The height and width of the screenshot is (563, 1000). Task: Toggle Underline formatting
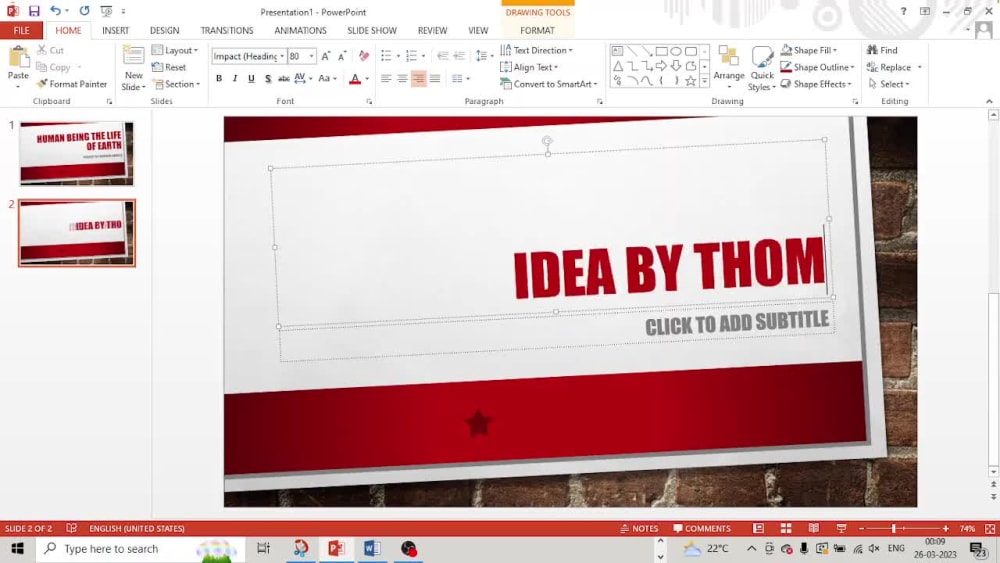(x=251, y=78)
